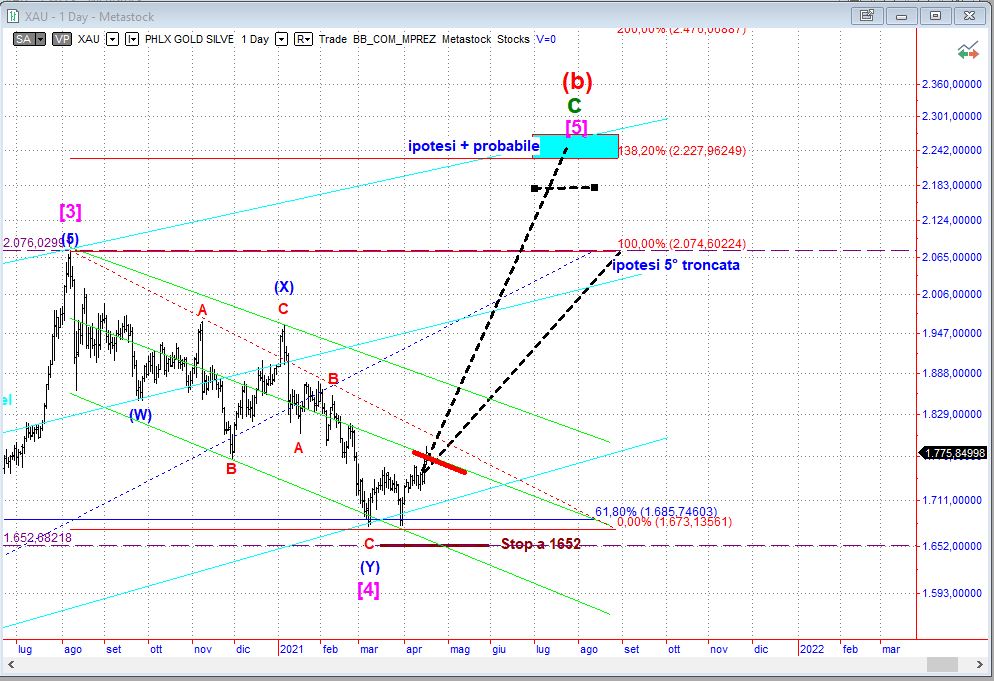Click the trade arrows chart icon

click(x=968, y=52)
